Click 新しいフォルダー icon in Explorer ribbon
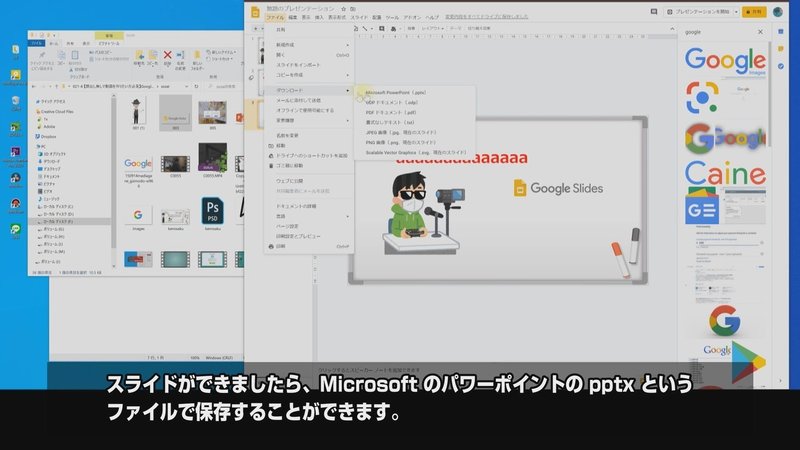This screenshot has height=450, width=800. 197,59
